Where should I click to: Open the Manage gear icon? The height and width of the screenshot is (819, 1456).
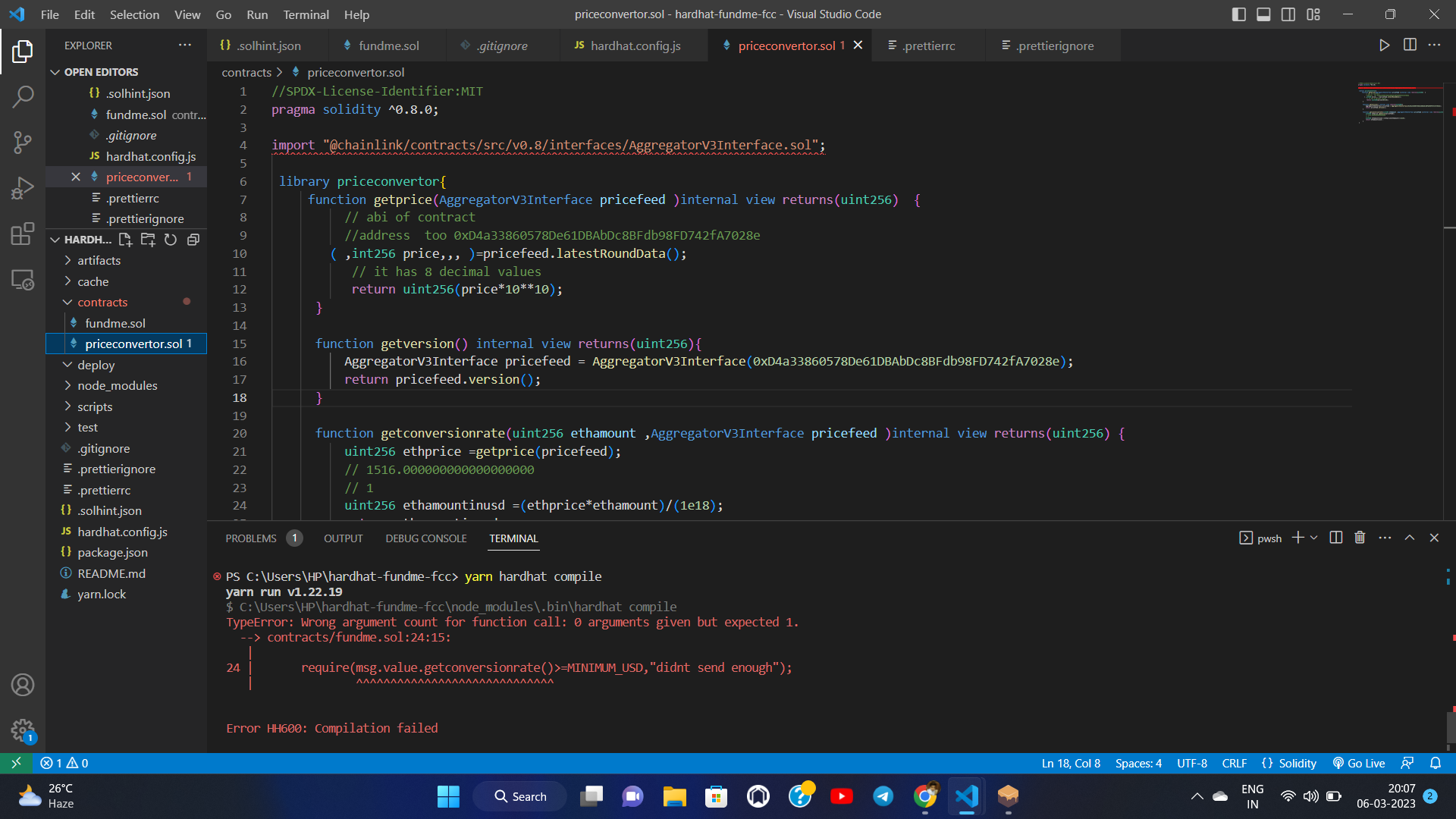coord(23,730)
